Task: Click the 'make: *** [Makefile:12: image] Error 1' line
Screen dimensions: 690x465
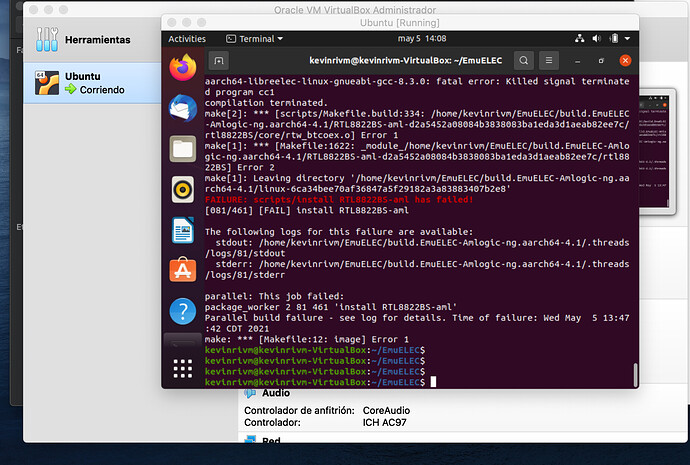Action: tap(307, 340)
